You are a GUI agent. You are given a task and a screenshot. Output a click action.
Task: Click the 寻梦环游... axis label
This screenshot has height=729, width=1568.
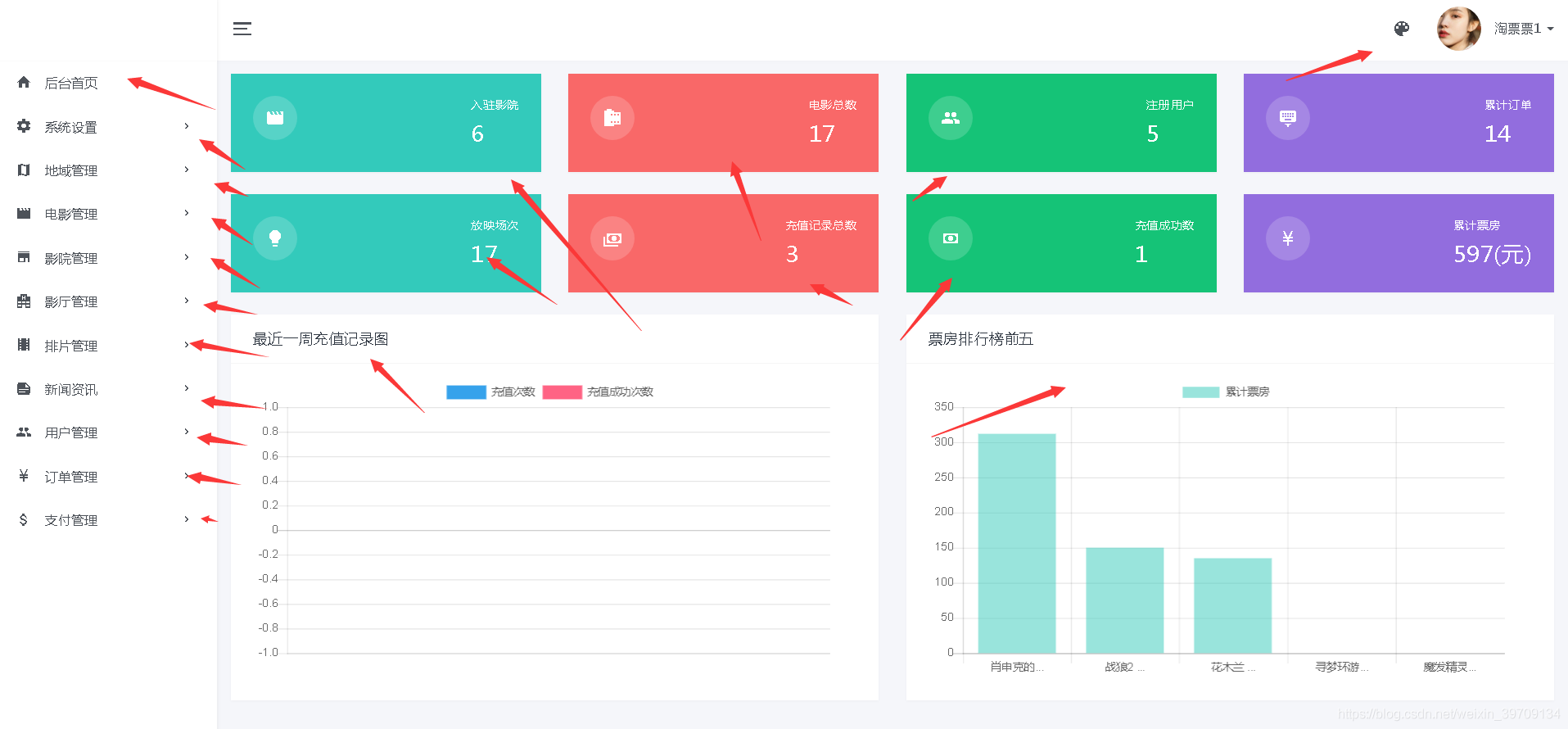coord(1342,668)
